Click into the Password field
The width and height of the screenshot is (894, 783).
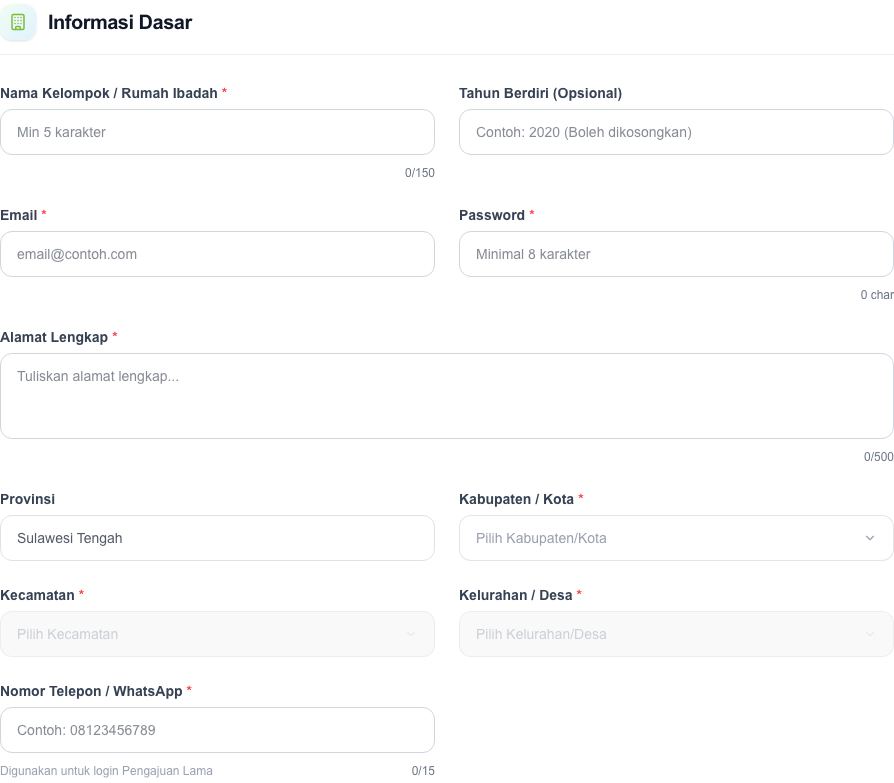676,254
